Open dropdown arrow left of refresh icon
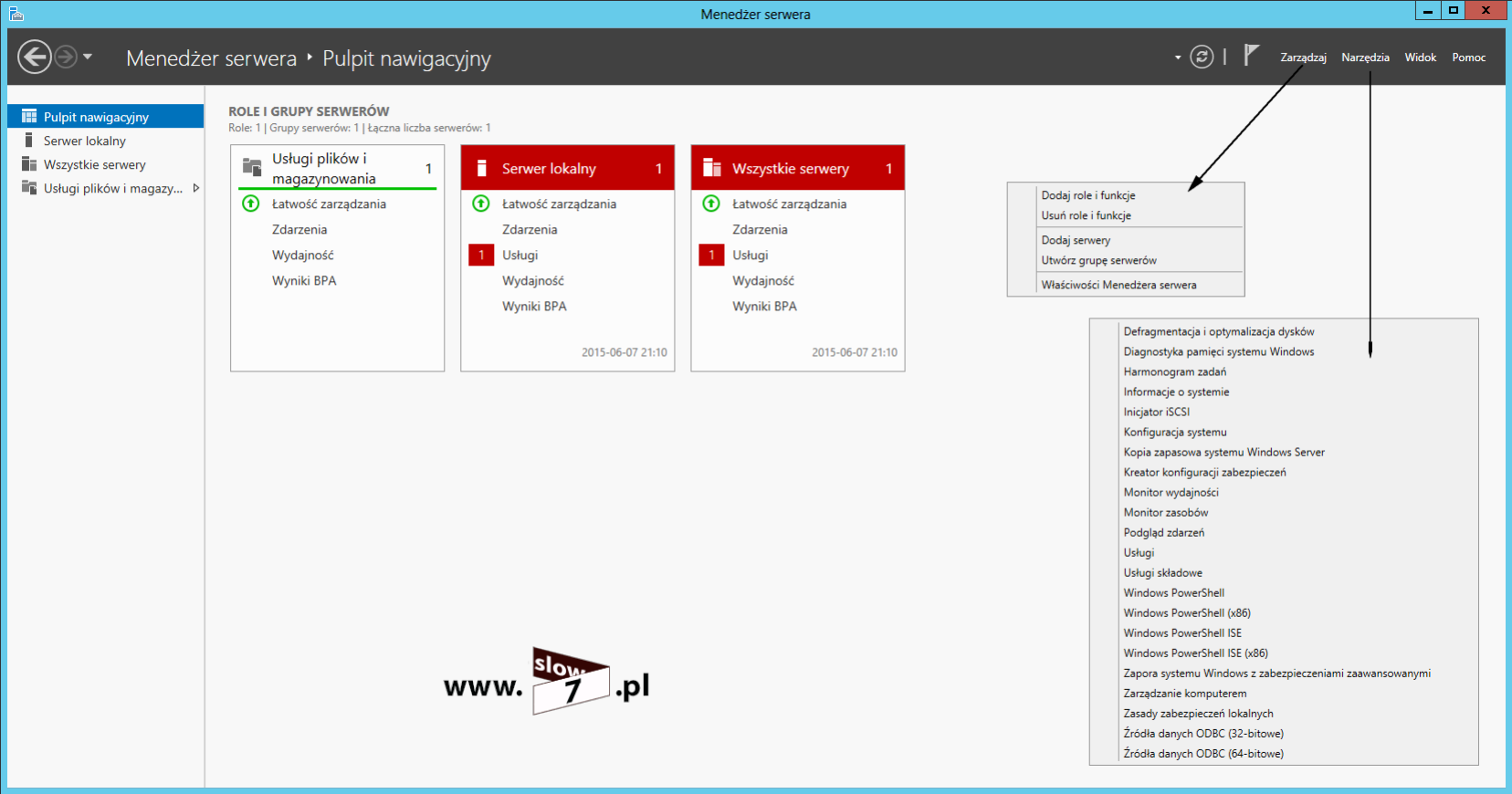The width and height of the screenshot is (1512, 794). pyautogui.click(x=1177, y=57)
